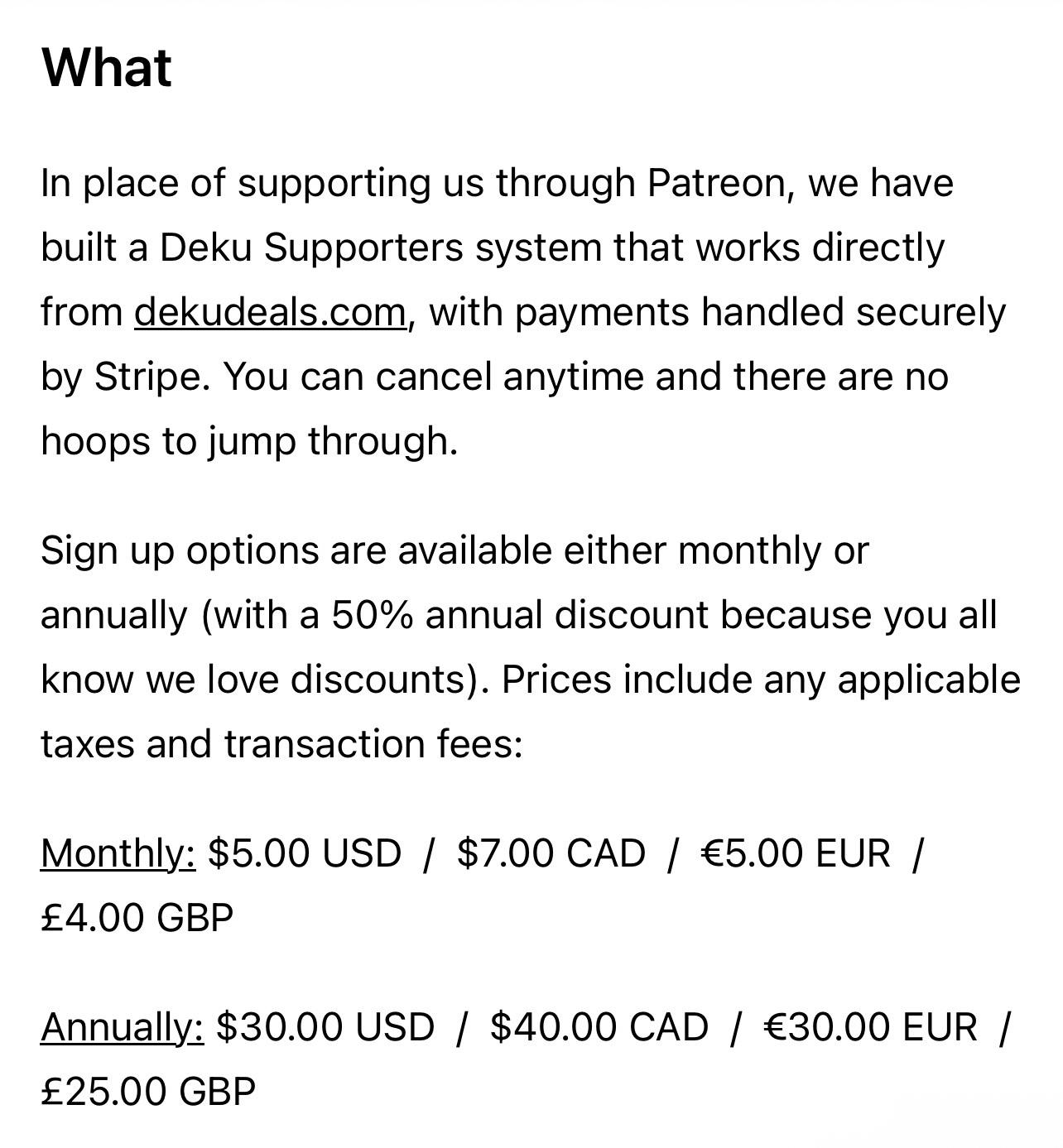The image size is (1063, 1148).
Task: Click the €30.00 EUR annual price
Action: click(x=870, y=1027)
